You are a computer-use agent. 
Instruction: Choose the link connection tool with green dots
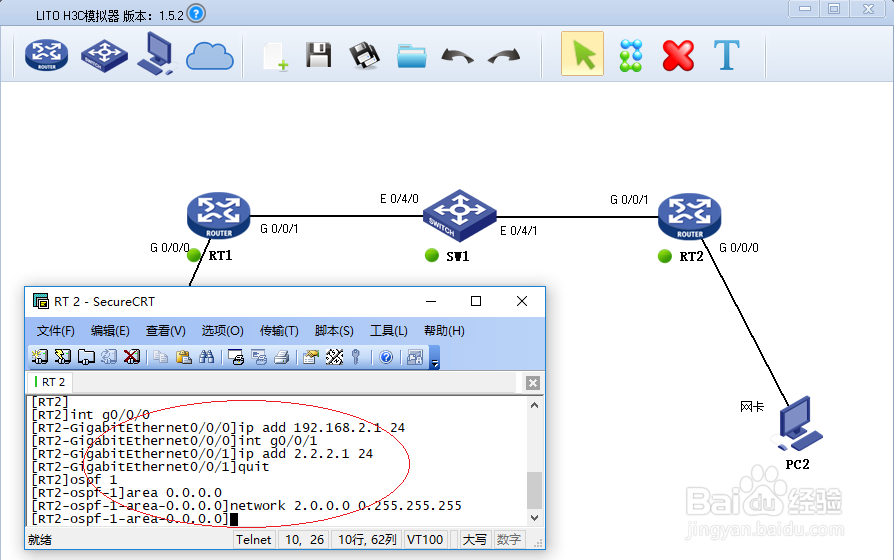631,55
